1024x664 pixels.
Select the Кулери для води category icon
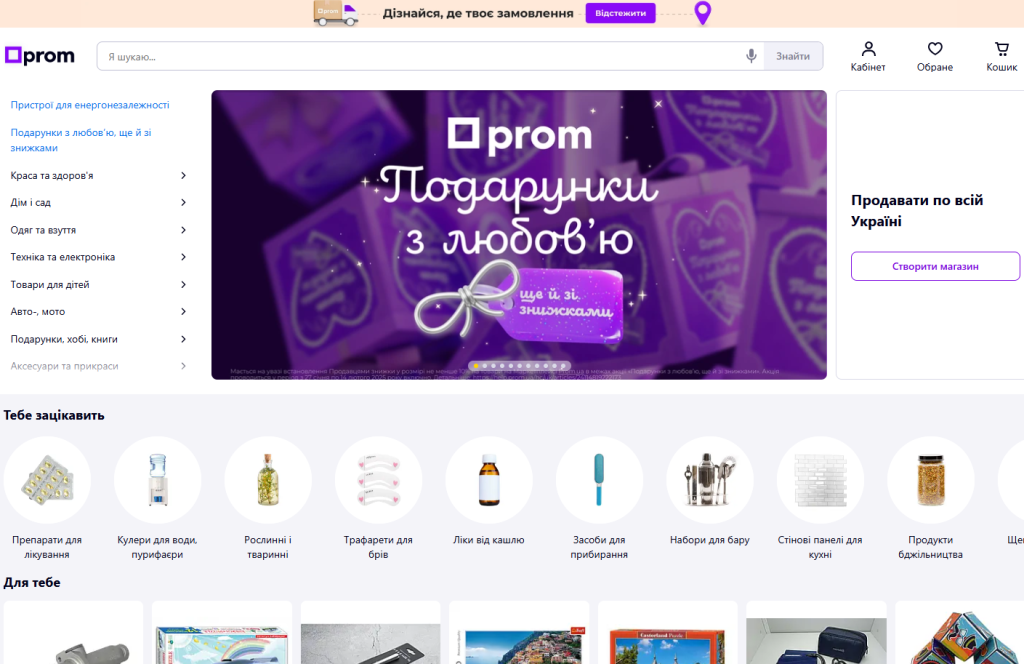point(157,480)
